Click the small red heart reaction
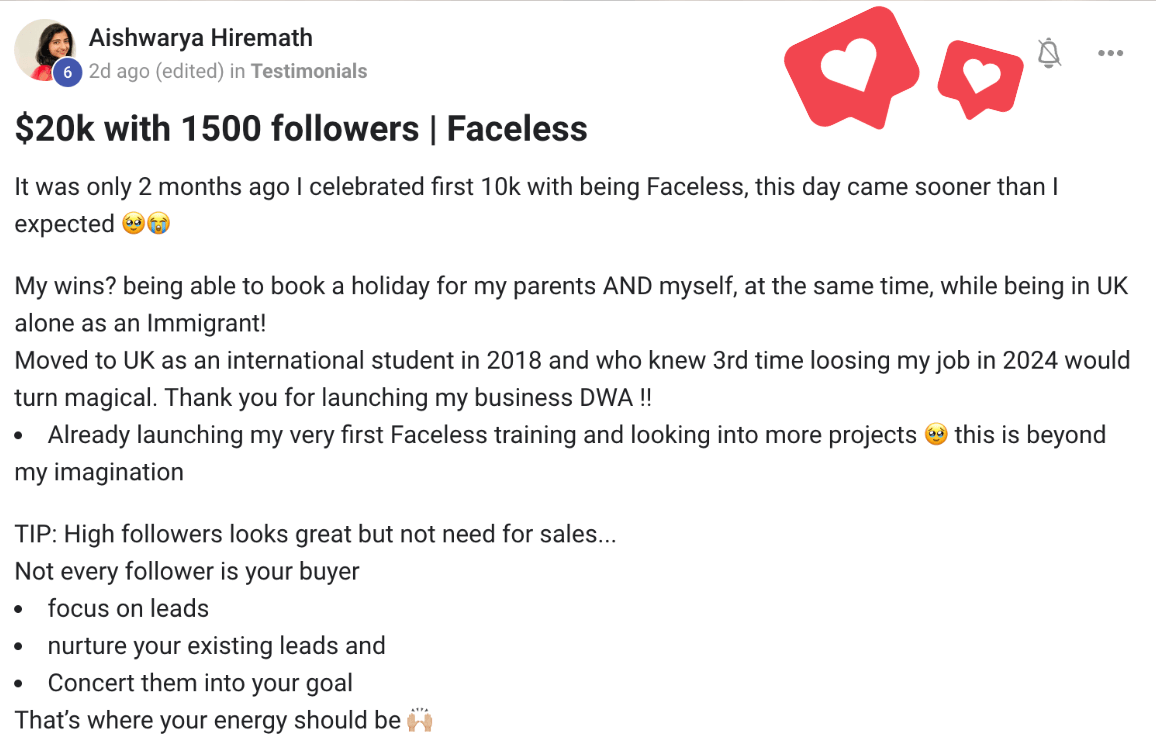The image size is (1156, 744). [979, 78]
